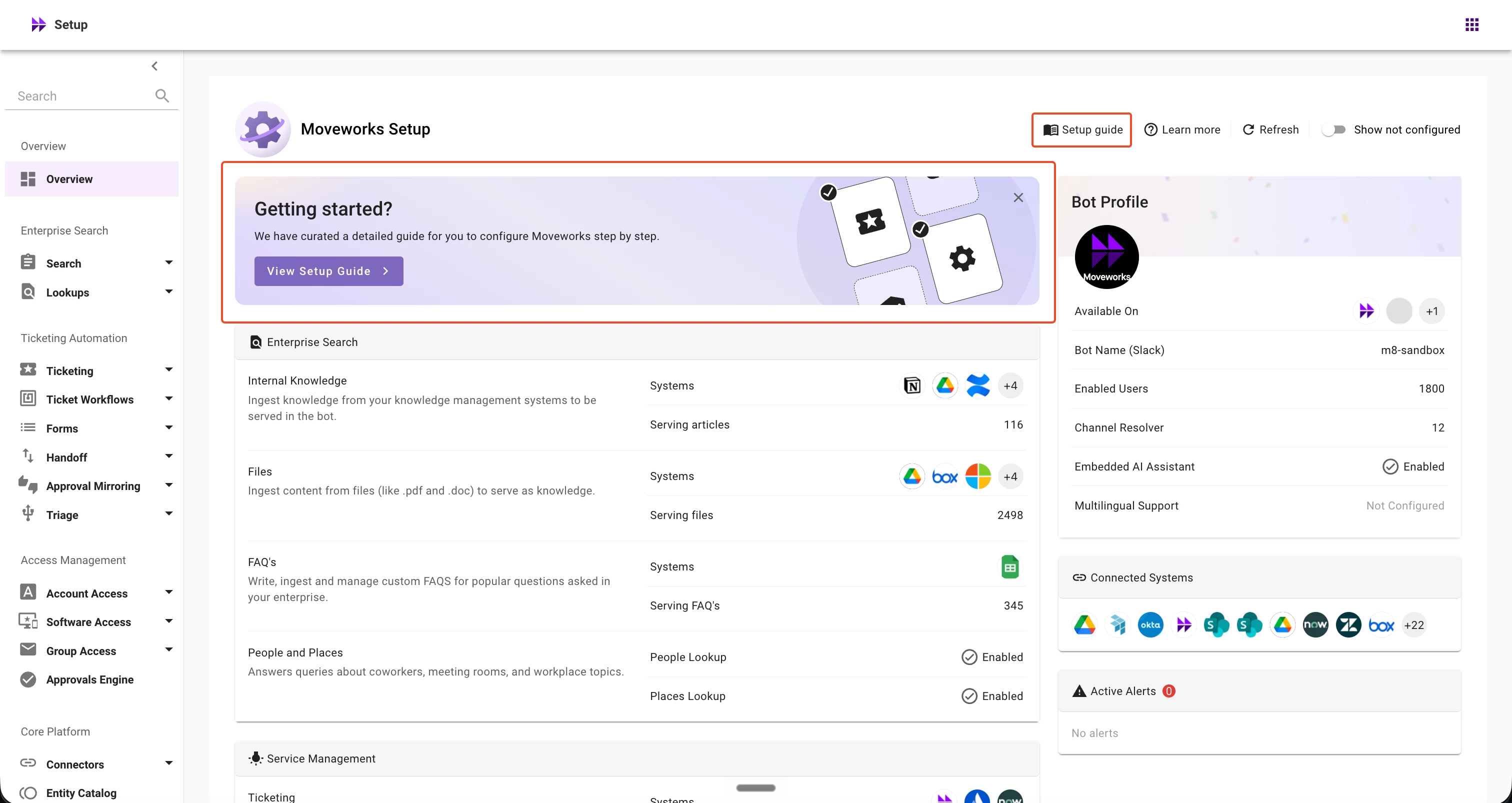Click the Okta icon in Connected Systems
Viewport: 1512px width, 803px height.
[x=1150, y=624]
